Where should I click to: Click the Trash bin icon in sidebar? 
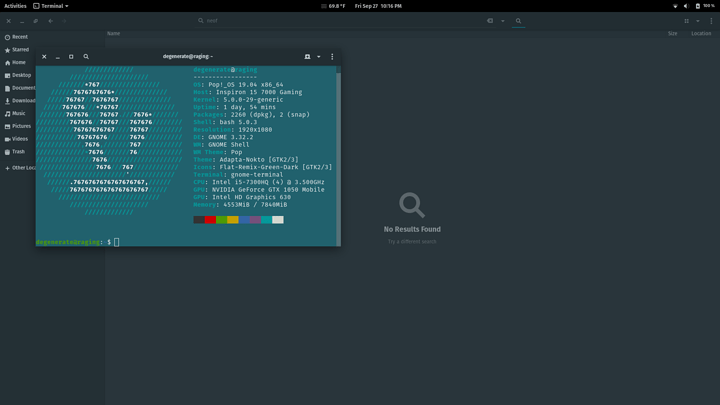[x=7, y=152]
